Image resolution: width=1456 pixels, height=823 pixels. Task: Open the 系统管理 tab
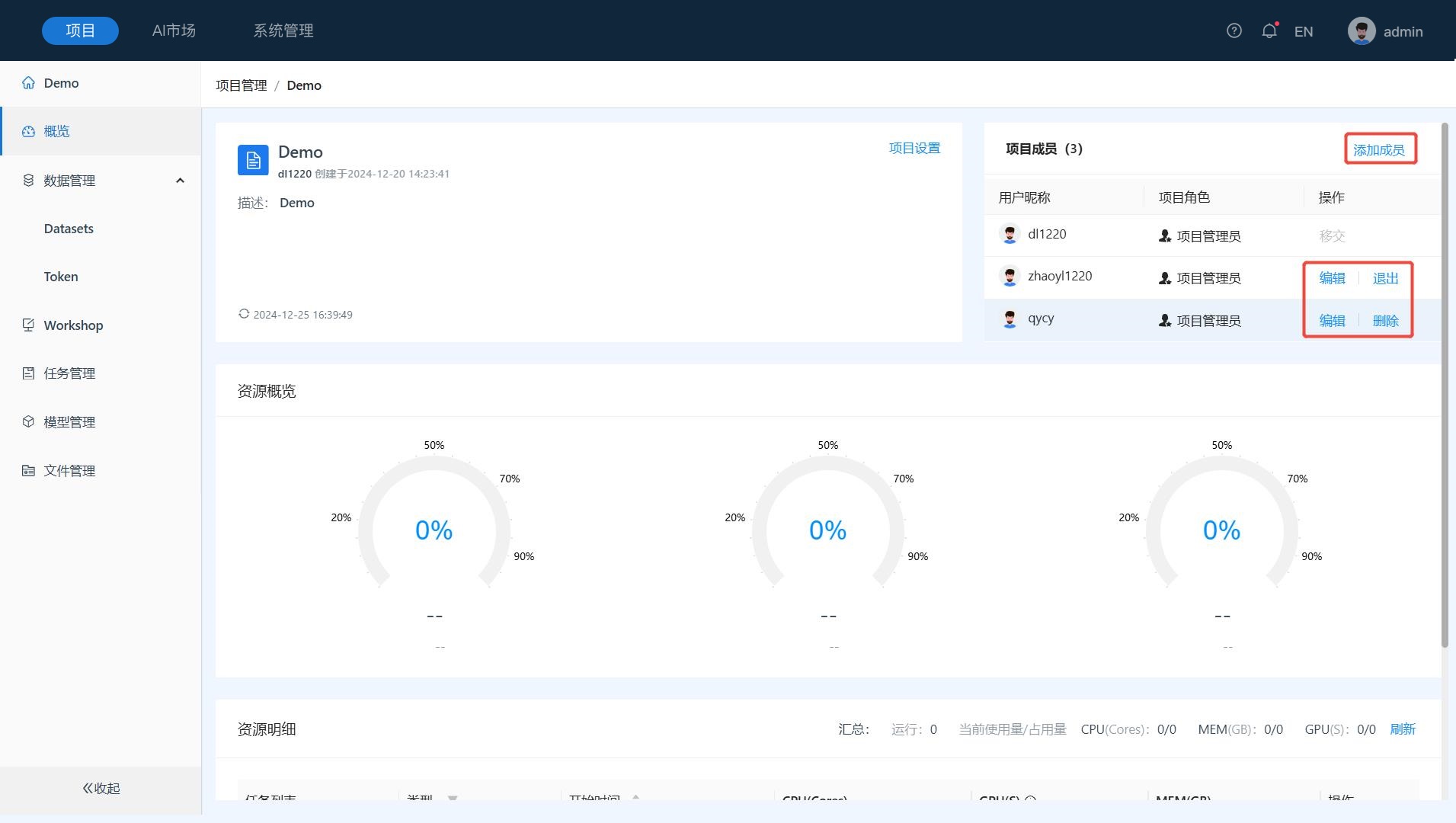click(x=283, y=30)
